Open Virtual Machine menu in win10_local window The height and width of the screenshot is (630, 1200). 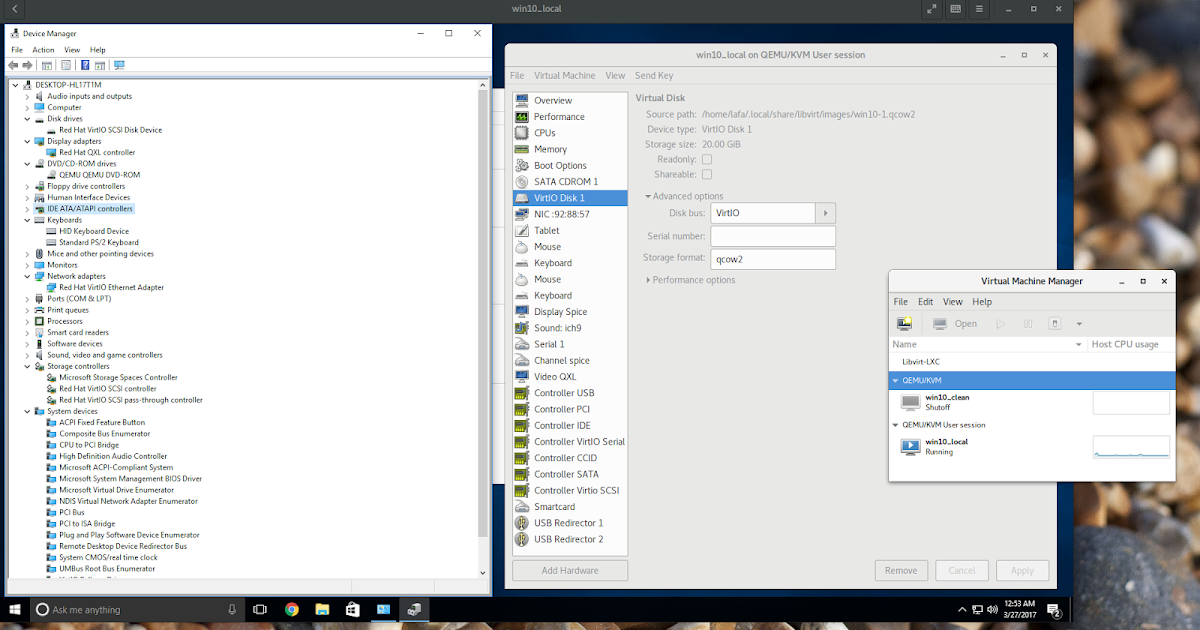click(x=564, y=75)
